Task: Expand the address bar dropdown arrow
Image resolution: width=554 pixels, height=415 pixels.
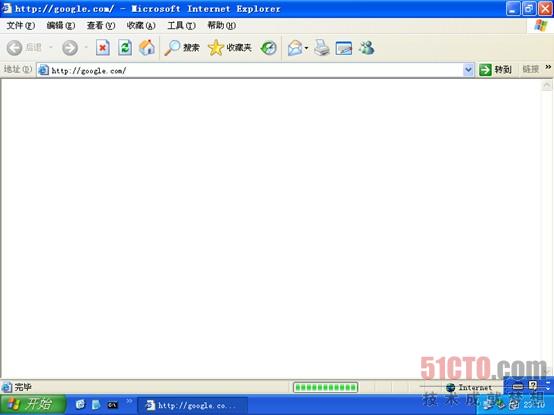Action: 468,70
